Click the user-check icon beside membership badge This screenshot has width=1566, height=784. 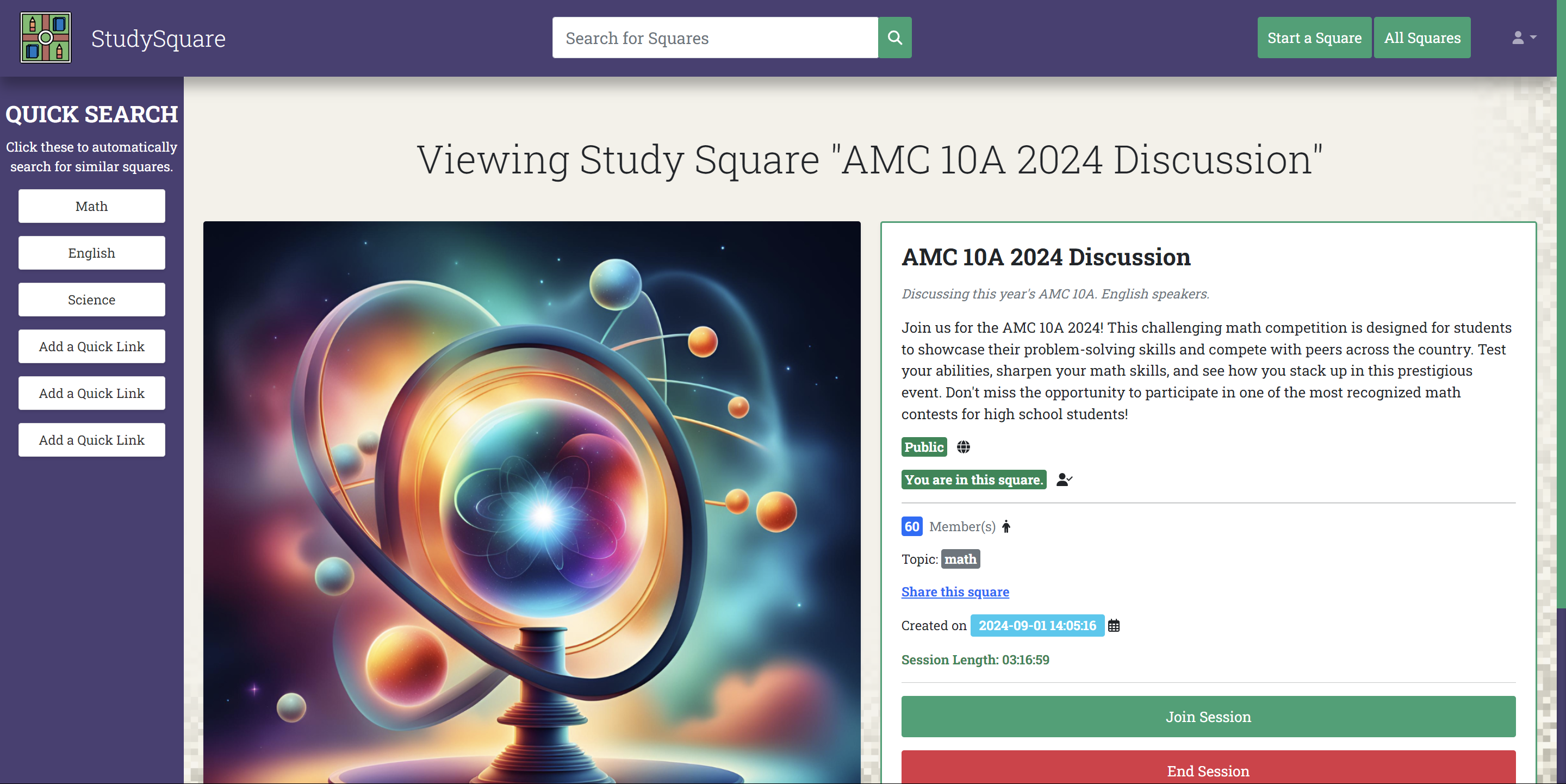[1064, 480]
